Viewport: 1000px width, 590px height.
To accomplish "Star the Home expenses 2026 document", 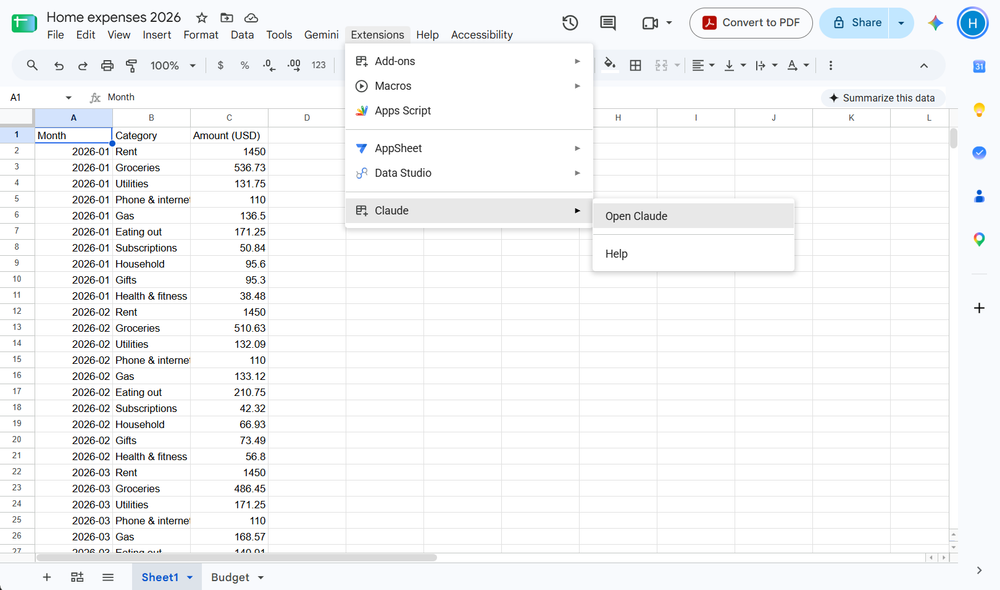I will [x=202, y=18].
